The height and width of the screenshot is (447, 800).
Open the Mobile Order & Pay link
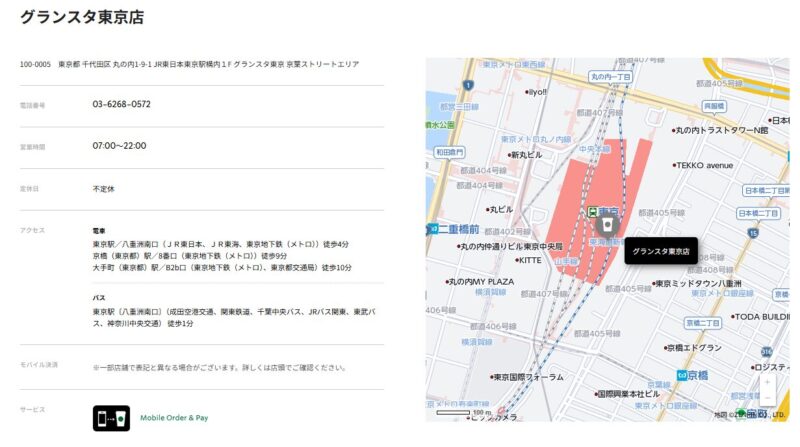click(174, 418)
